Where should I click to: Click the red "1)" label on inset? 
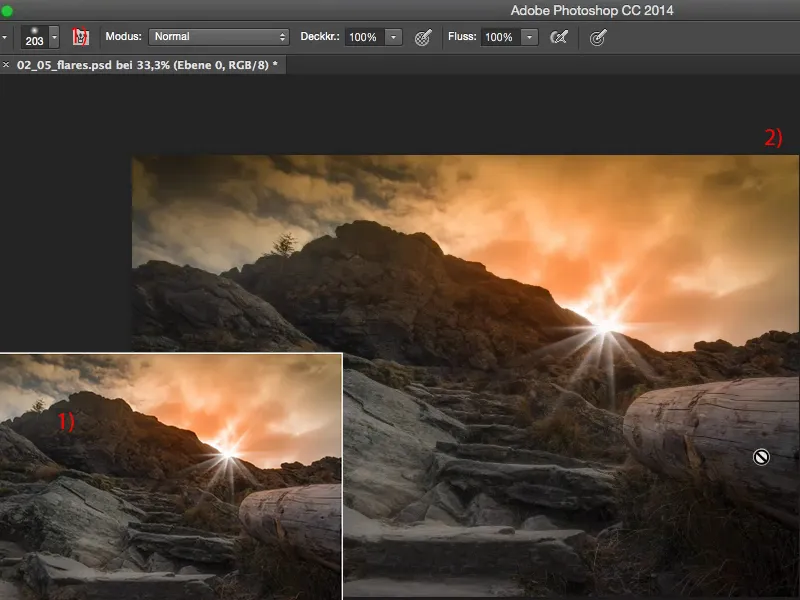65,422
